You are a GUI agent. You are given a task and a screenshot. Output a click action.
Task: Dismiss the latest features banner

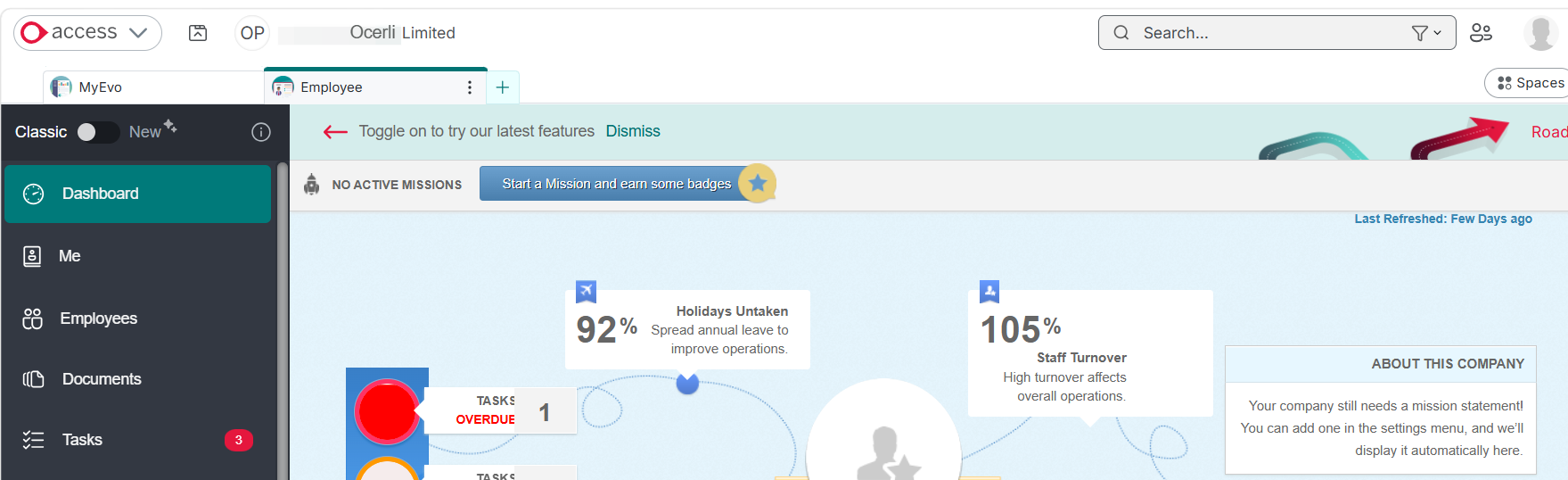coord(633,131)
